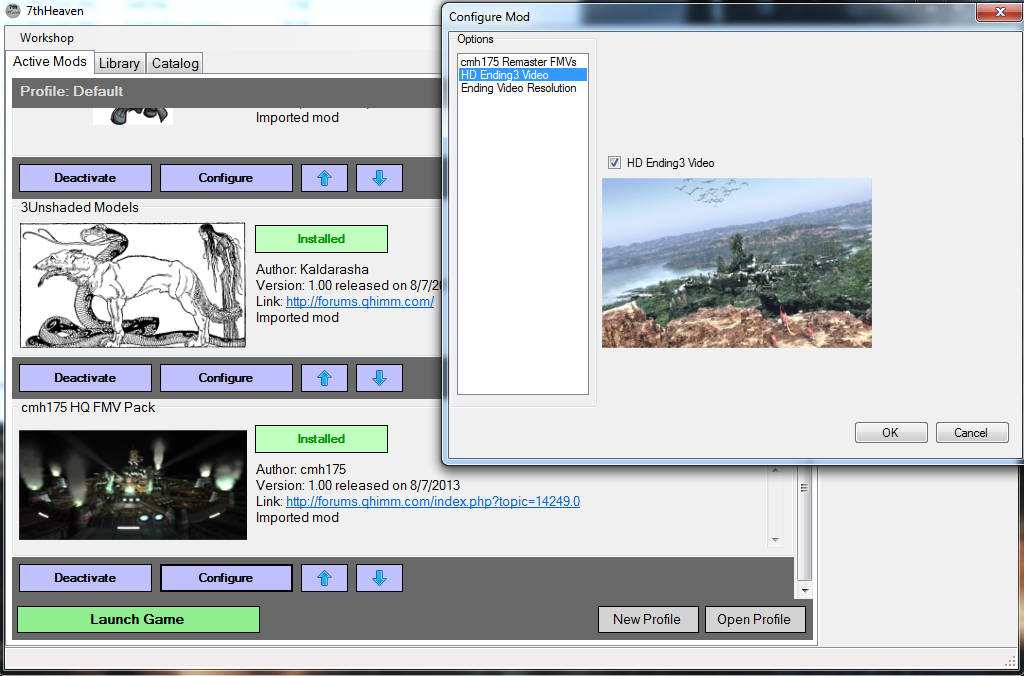Switch to the Catalog tab
1024x676 pixels.
pyautogui.click(x=175, y=63)
